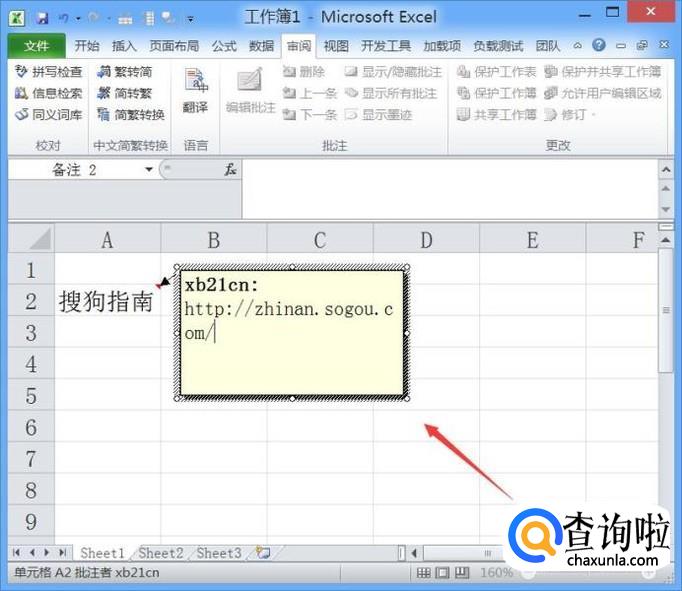Open the Undo history dropdown arrow
Screen dimensions: 682x591
tap(79, 19)
